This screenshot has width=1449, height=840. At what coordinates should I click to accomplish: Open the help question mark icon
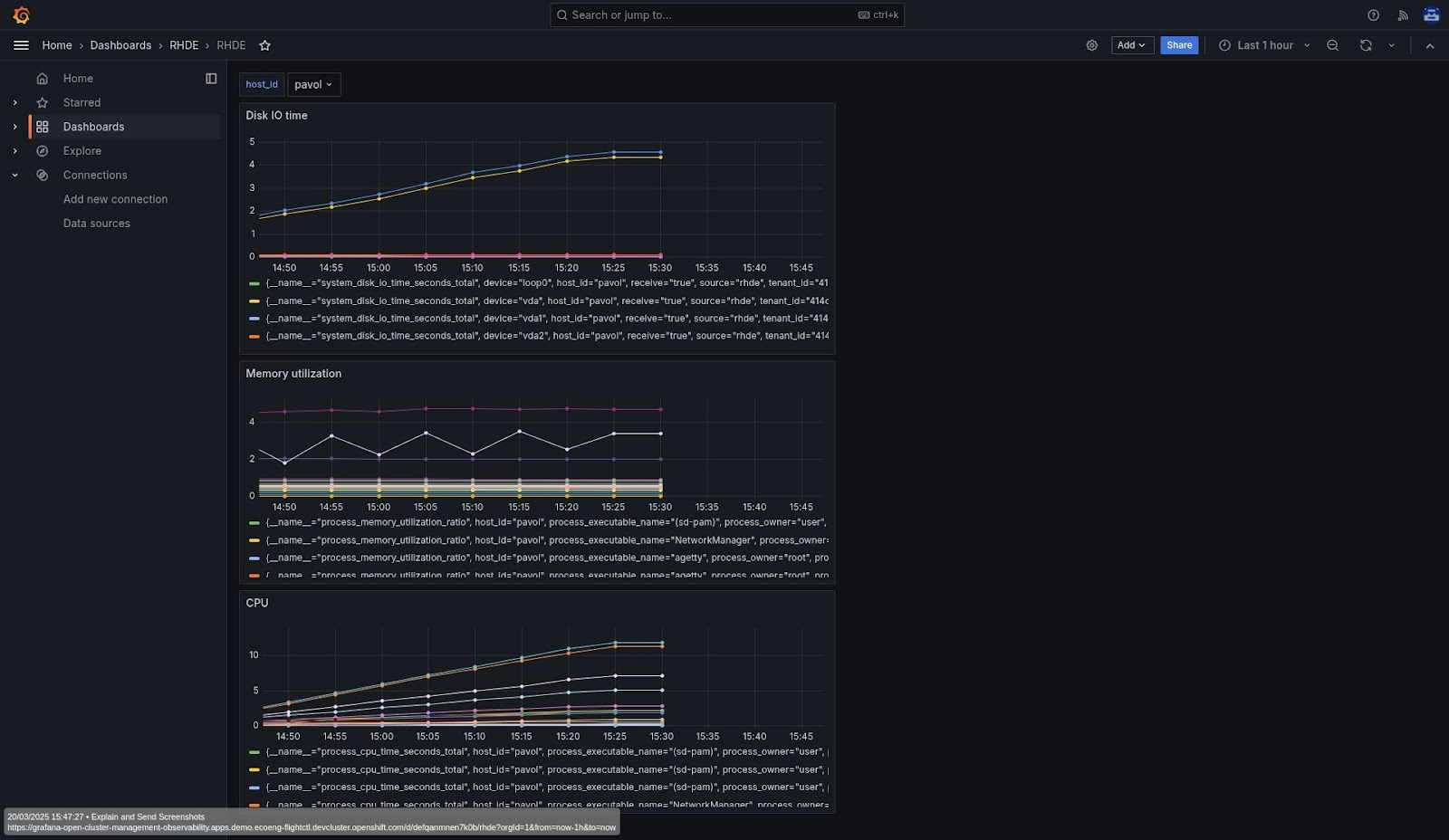coord(1373,15)
